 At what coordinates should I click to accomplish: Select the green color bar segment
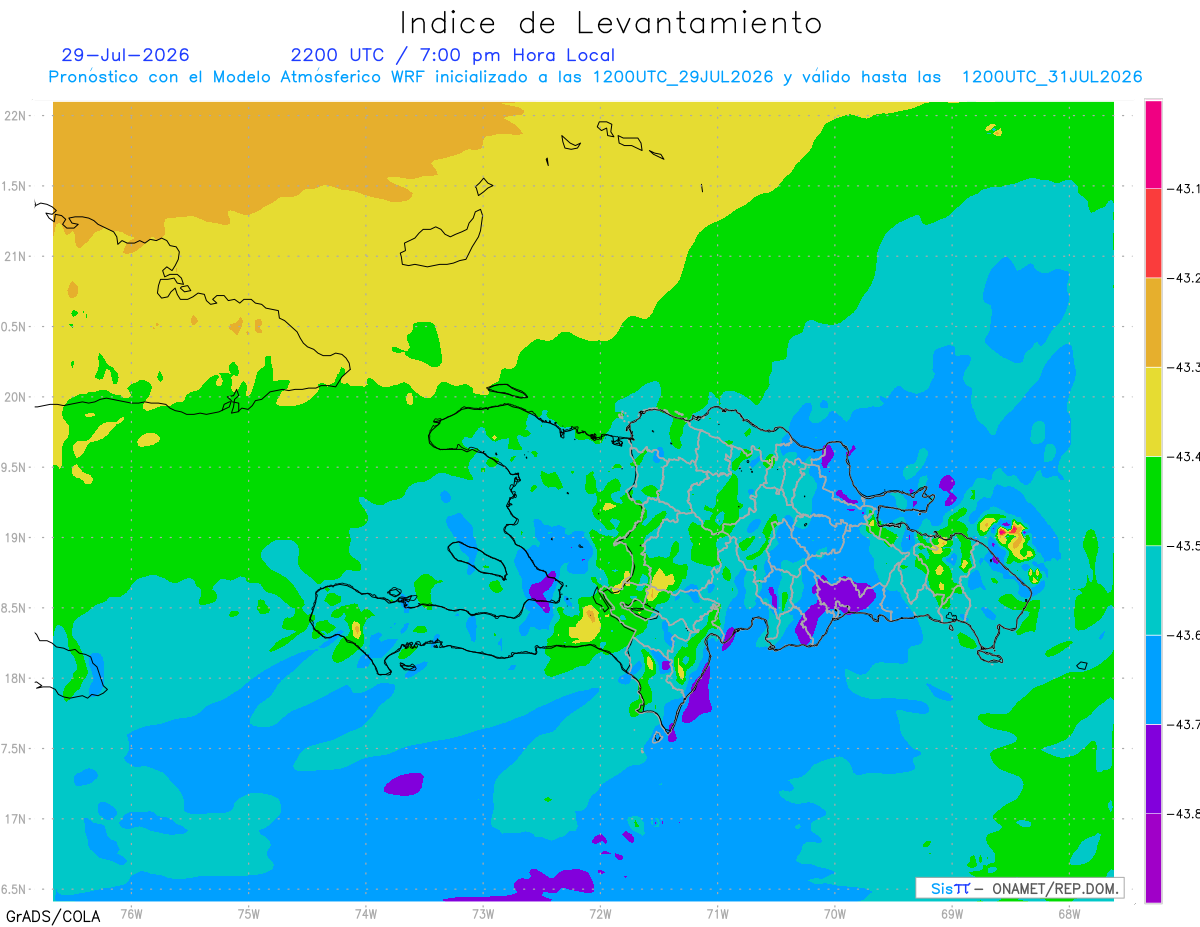[x=1153, y=500]
